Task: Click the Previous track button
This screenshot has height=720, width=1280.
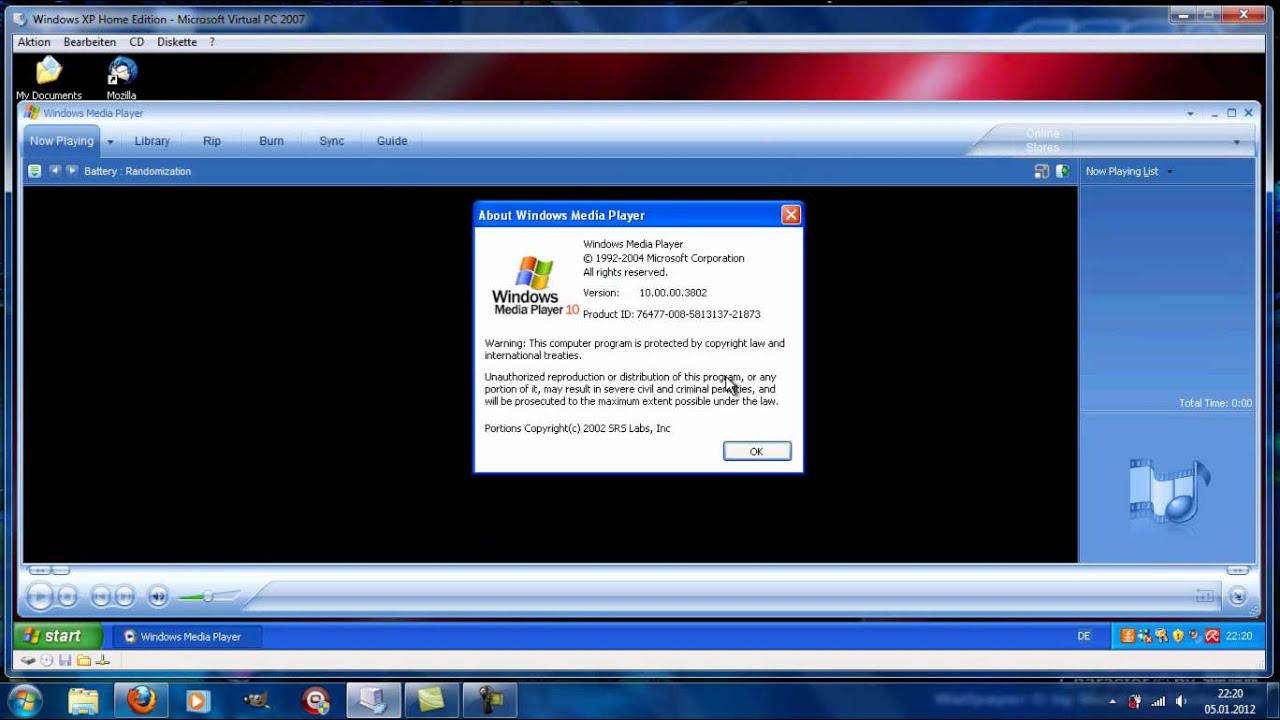Action: [x=100, y=597]
